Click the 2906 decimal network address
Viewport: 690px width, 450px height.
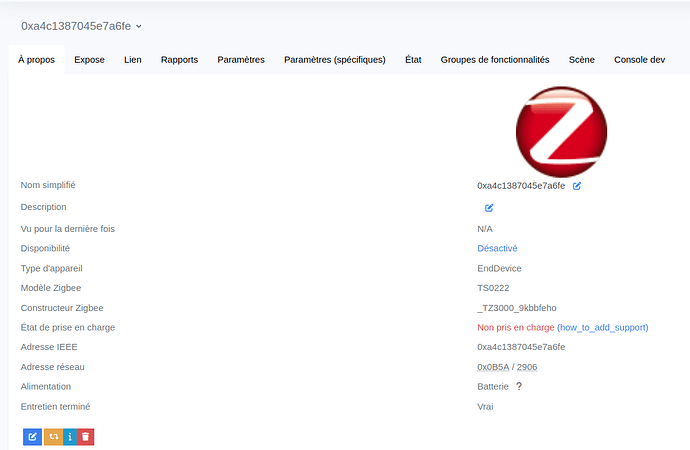pyautogui.click(x=527, y=367)
